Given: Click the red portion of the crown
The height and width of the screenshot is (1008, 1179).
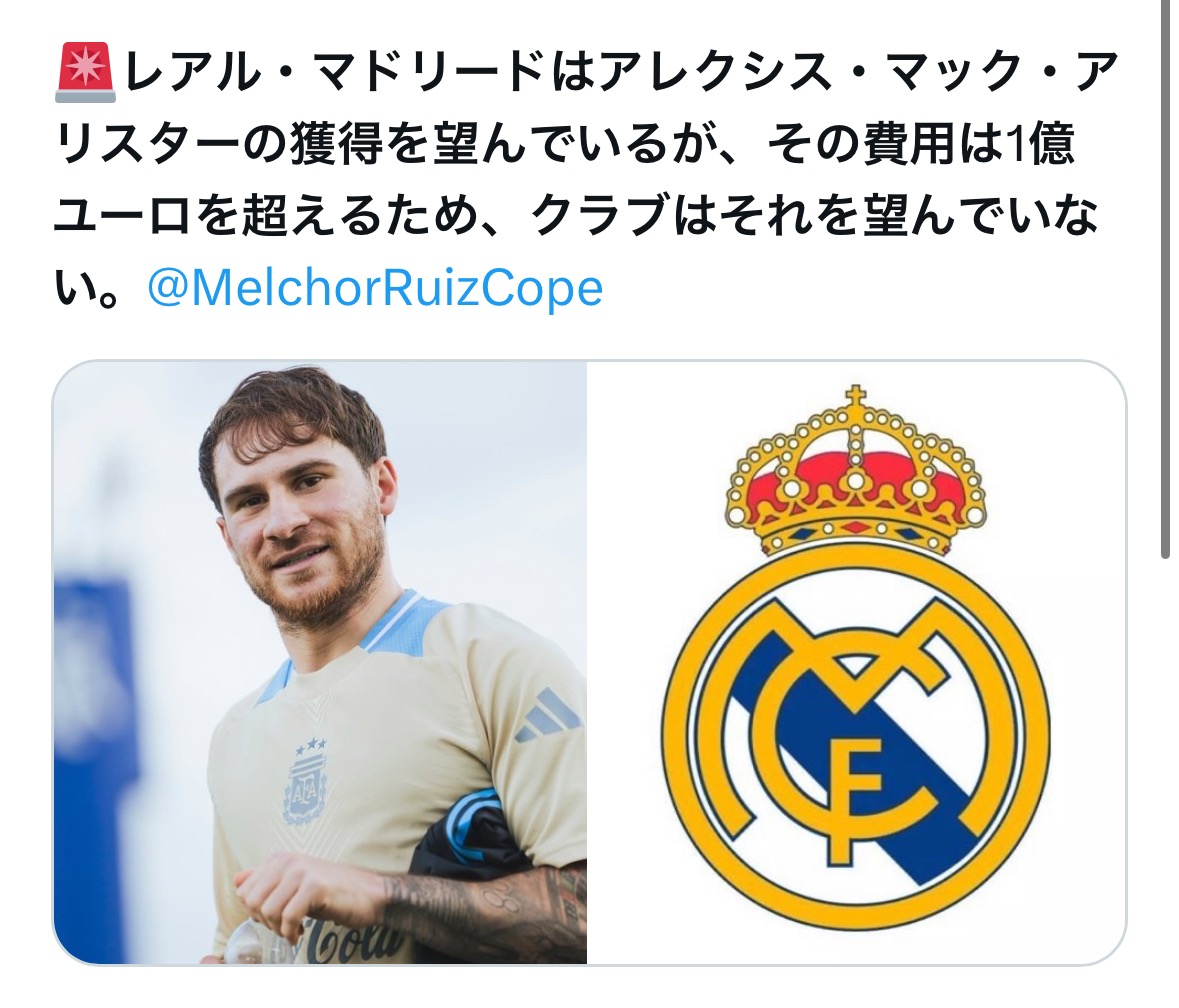Looking at the screenshot, I should tap(856, 481).
